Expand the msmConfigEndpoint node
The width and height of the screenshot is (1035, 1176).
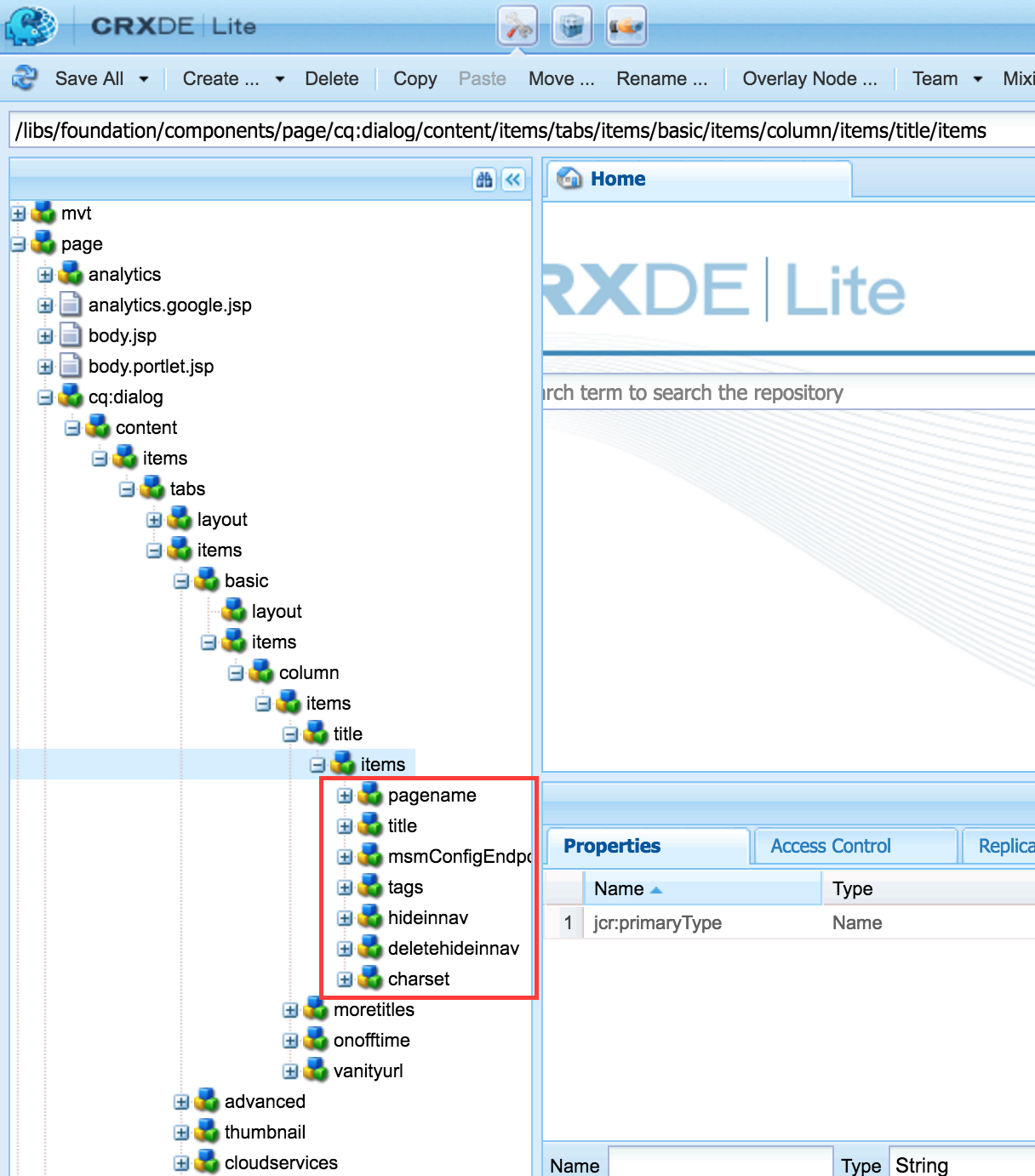click(x=345, y=857)
